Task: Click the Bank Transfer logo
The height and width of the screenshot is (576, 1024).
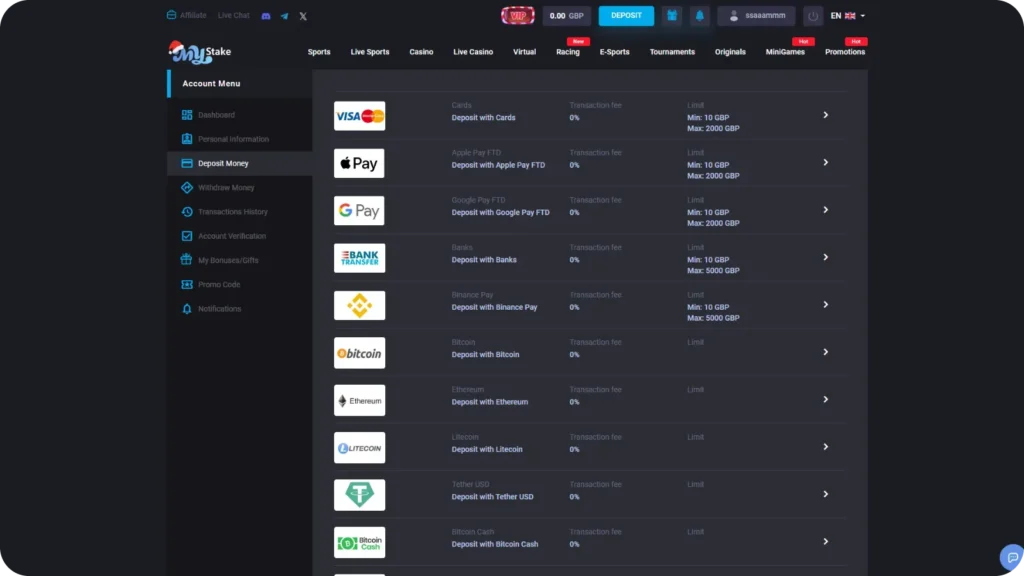Action: [359, 258]
